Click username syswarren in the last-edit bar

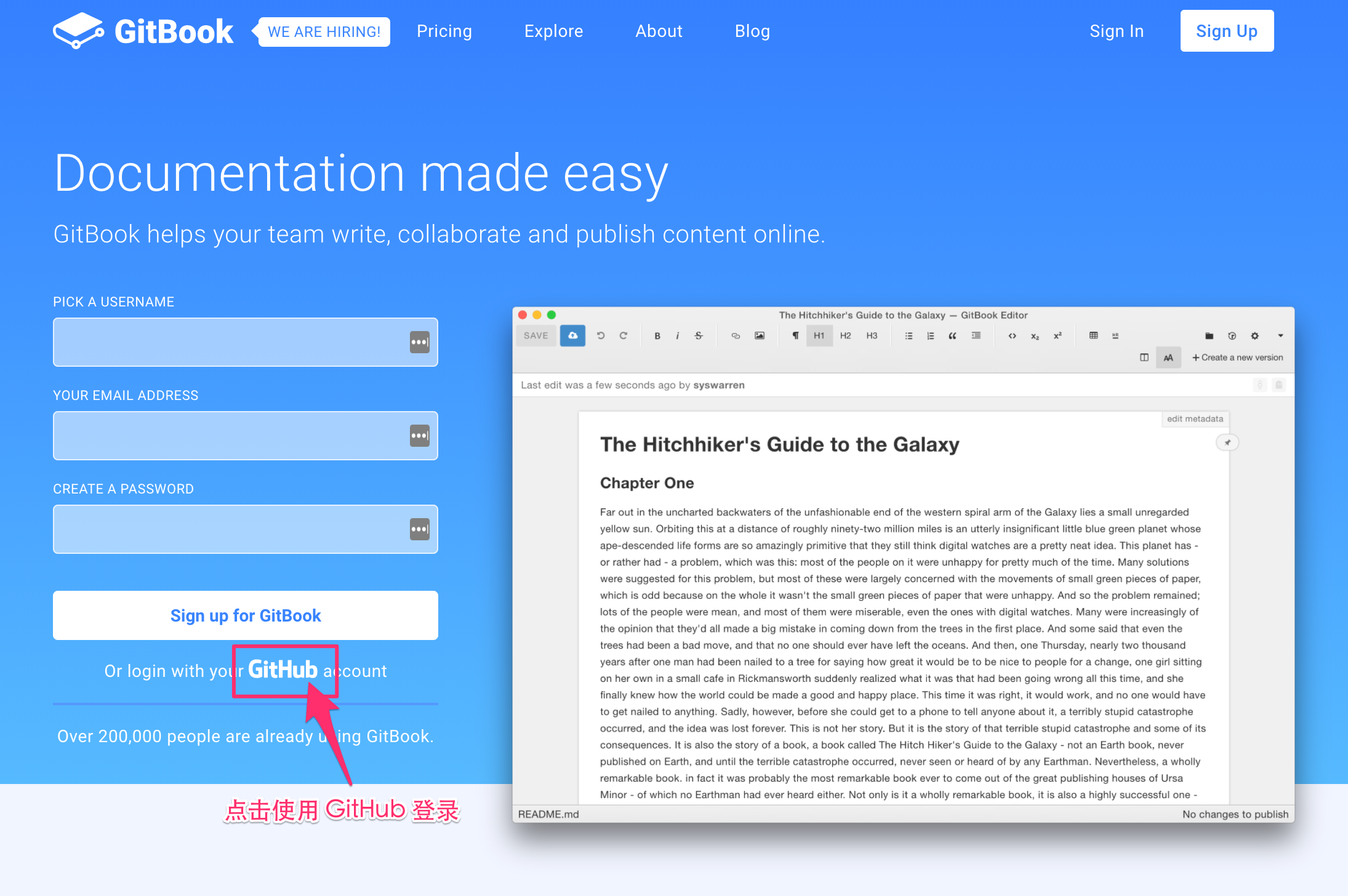click(x=719, y=385)
